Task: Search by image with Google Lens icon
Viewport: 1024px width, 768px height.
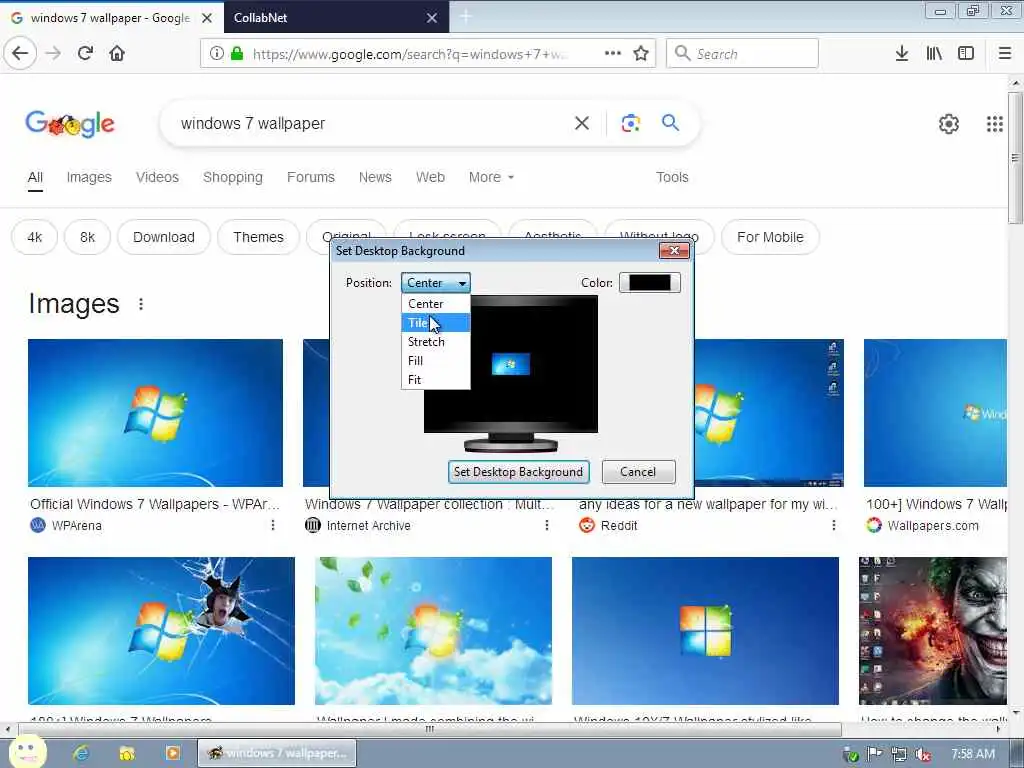Action: coord(630,123)
